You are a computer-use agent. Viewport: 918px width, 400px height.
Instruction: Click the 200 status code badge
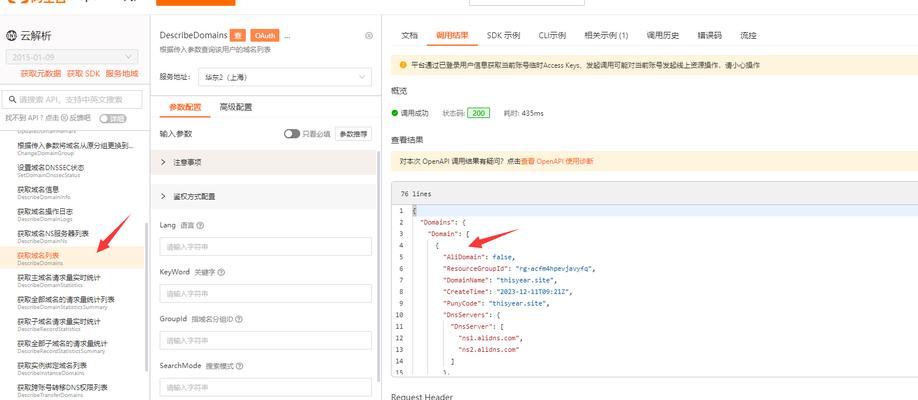pyautogui.click(x=478, y=113)
